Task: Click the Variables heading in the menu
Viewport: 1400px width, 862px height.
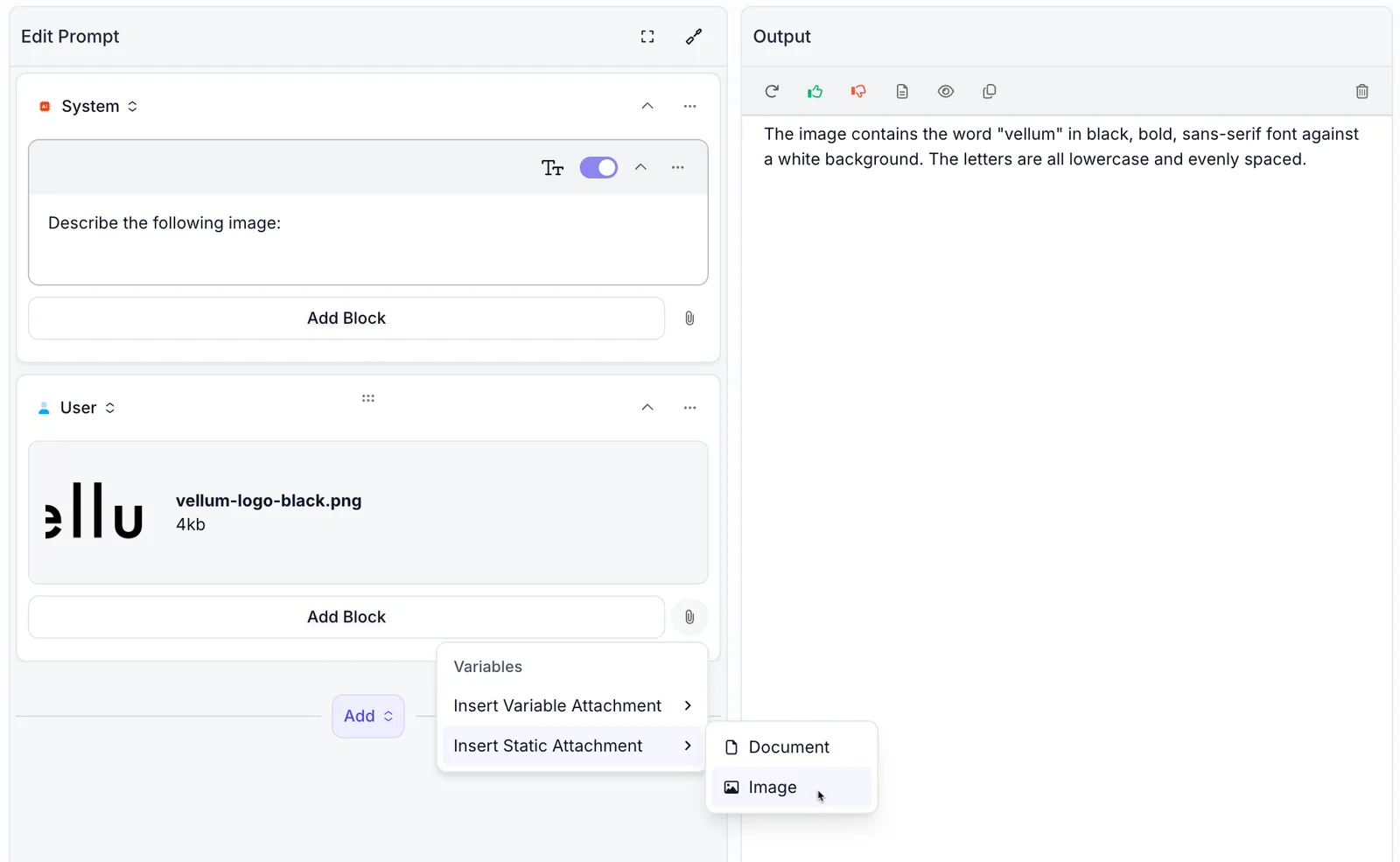Action: click(487, 667)
